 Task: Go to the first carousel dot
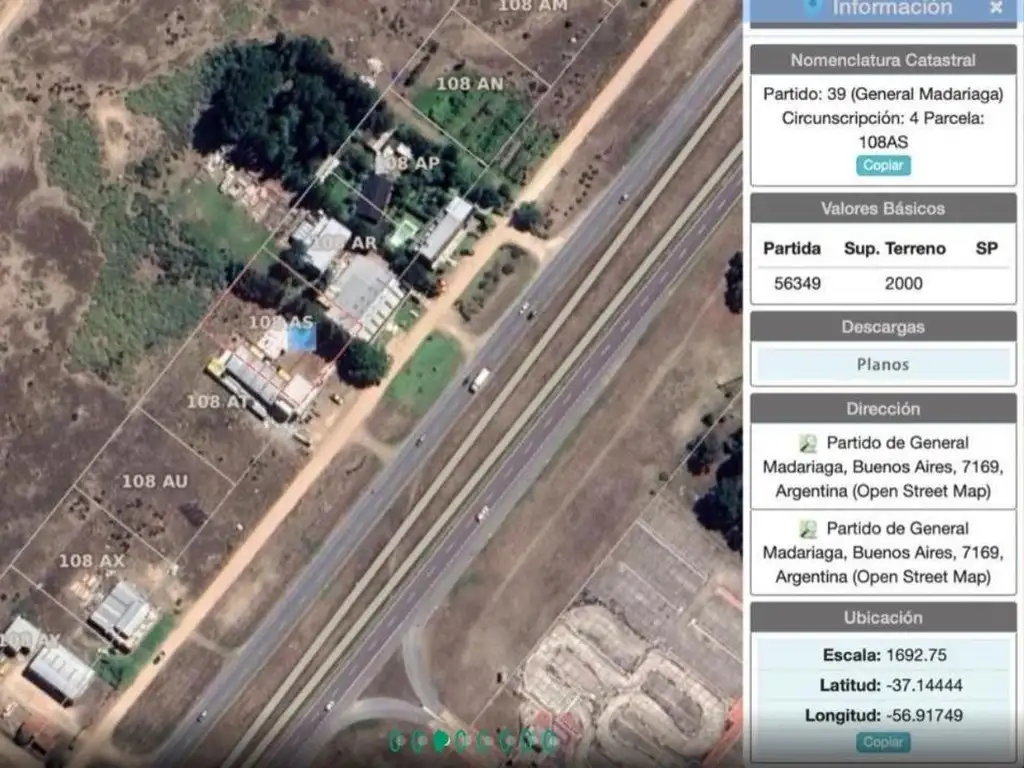pos(398,741)
